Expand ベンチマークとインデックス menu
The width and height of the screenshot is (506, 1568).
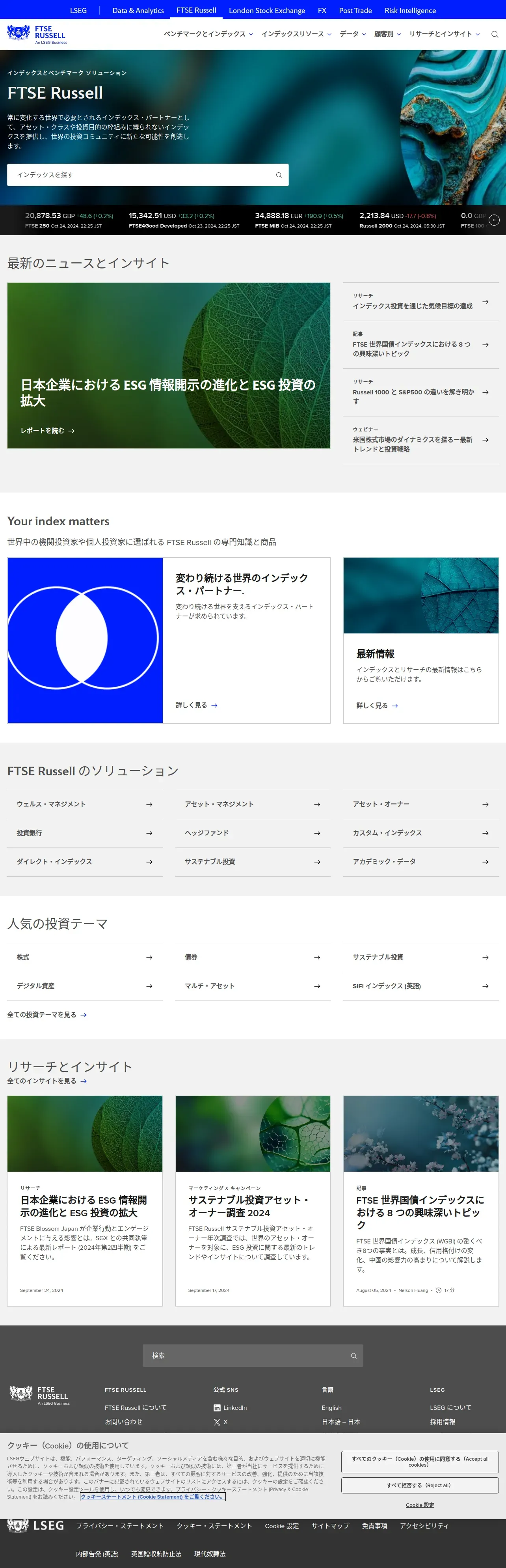(x=208, y=34)
